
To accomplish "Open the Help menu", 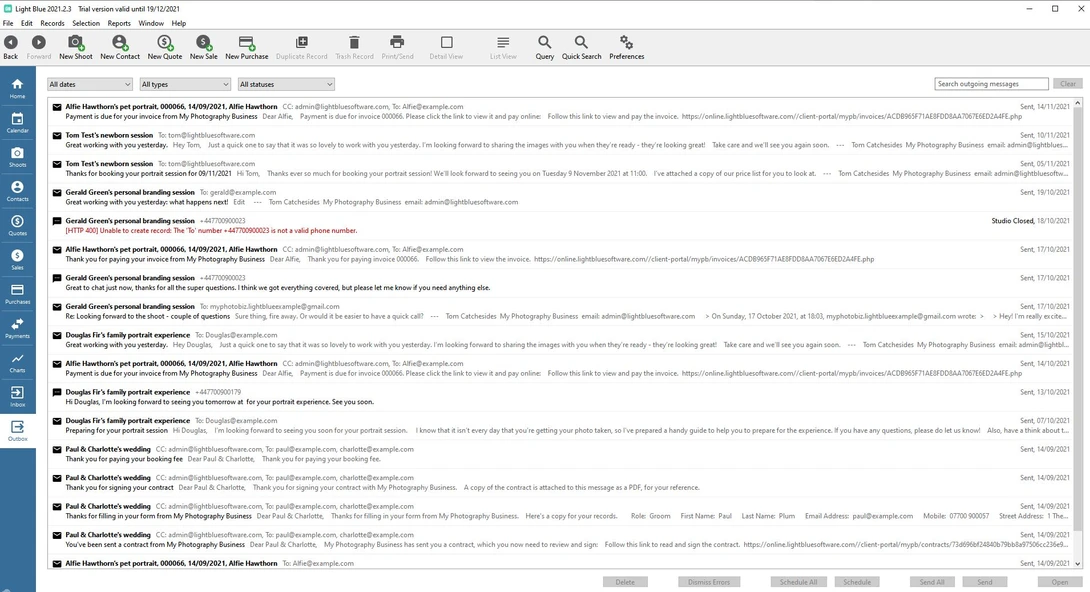I will point(179,23).
